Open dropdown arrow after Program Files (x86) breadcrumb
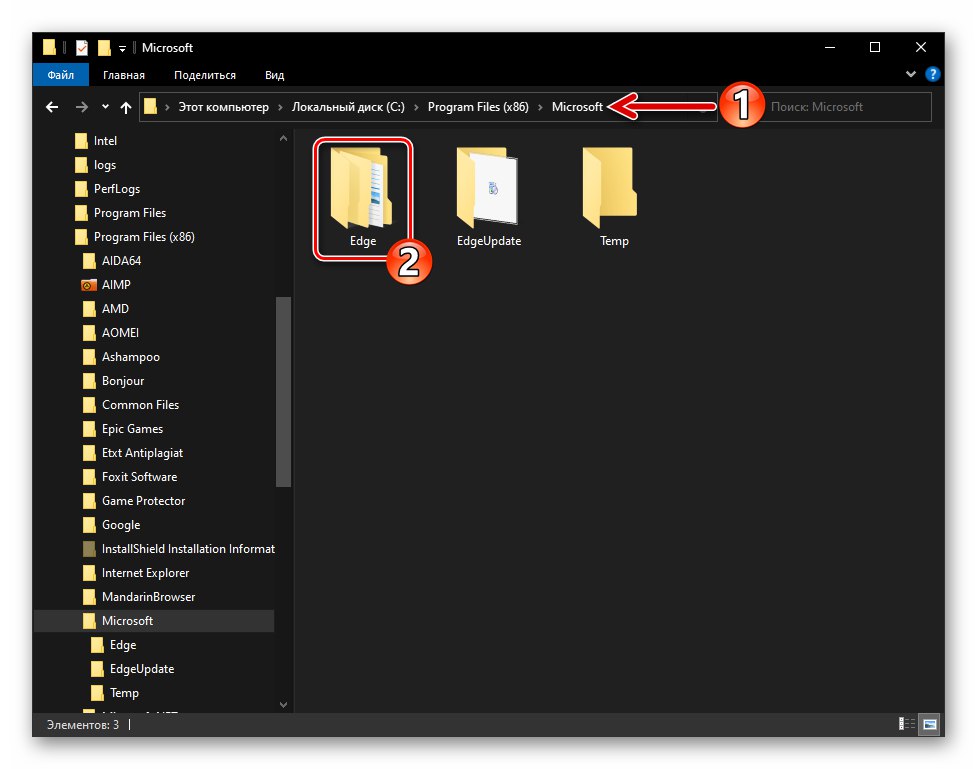The height and width of the screenshot is (769, 977). [540, 108]
